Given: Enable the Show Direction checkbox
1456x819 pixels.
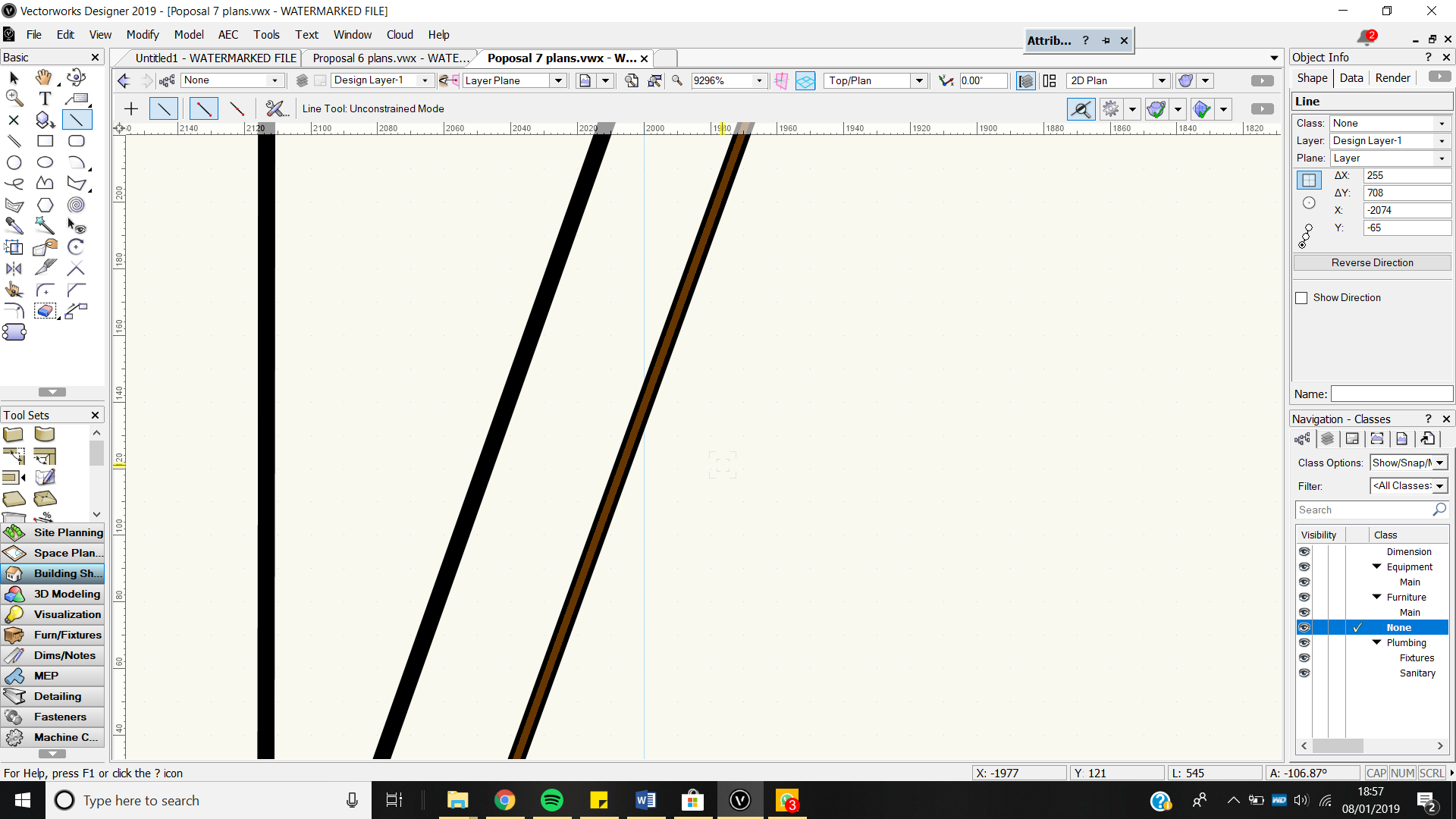Looking at the screenshot, I should [x=1302, y=298].
